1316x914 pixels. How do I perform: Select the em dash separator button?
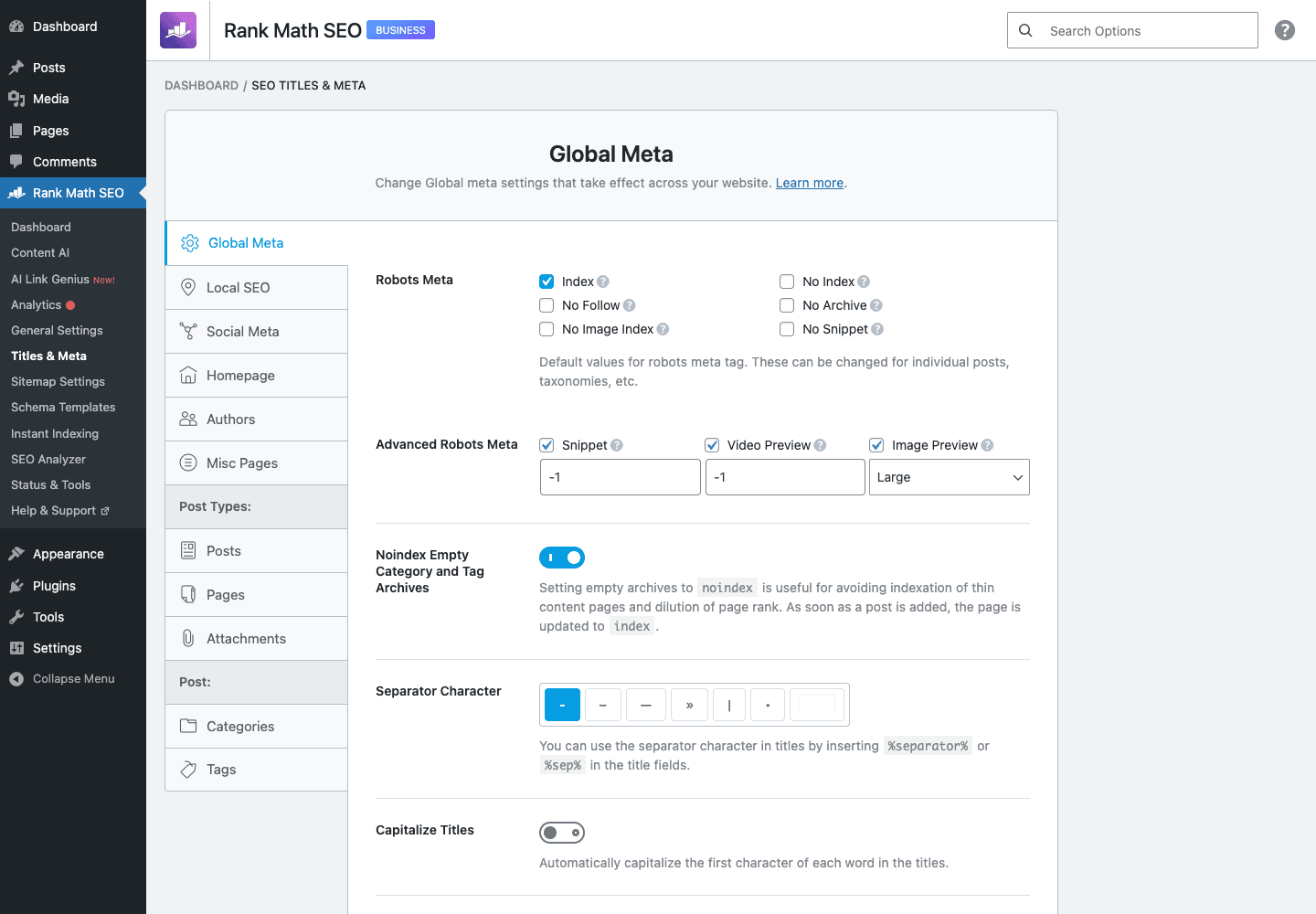646,705
